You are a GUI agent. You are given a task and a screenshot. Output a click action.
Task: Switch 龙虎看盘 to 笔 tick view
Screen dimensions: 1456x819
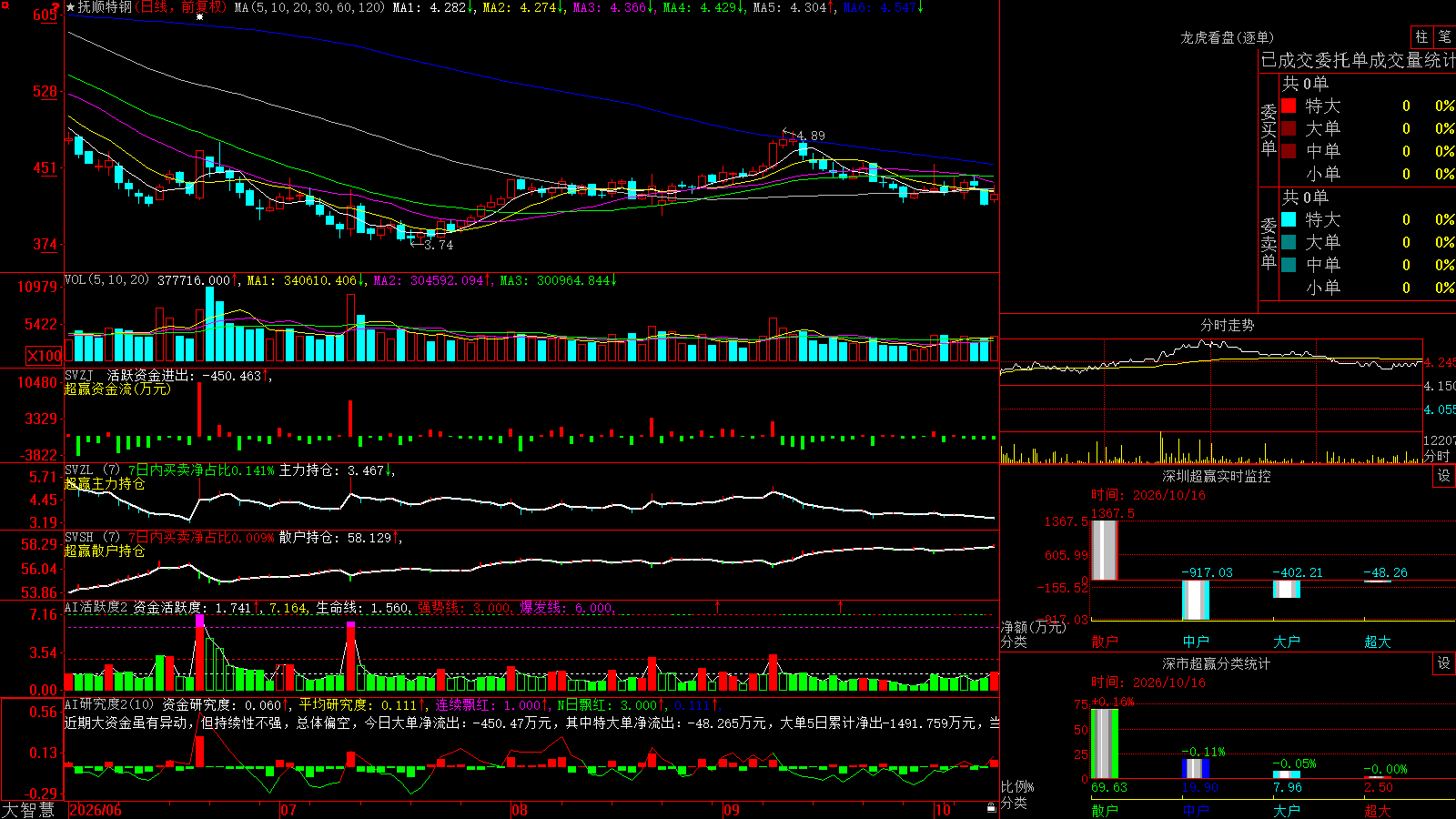[x=1444, y=36]
